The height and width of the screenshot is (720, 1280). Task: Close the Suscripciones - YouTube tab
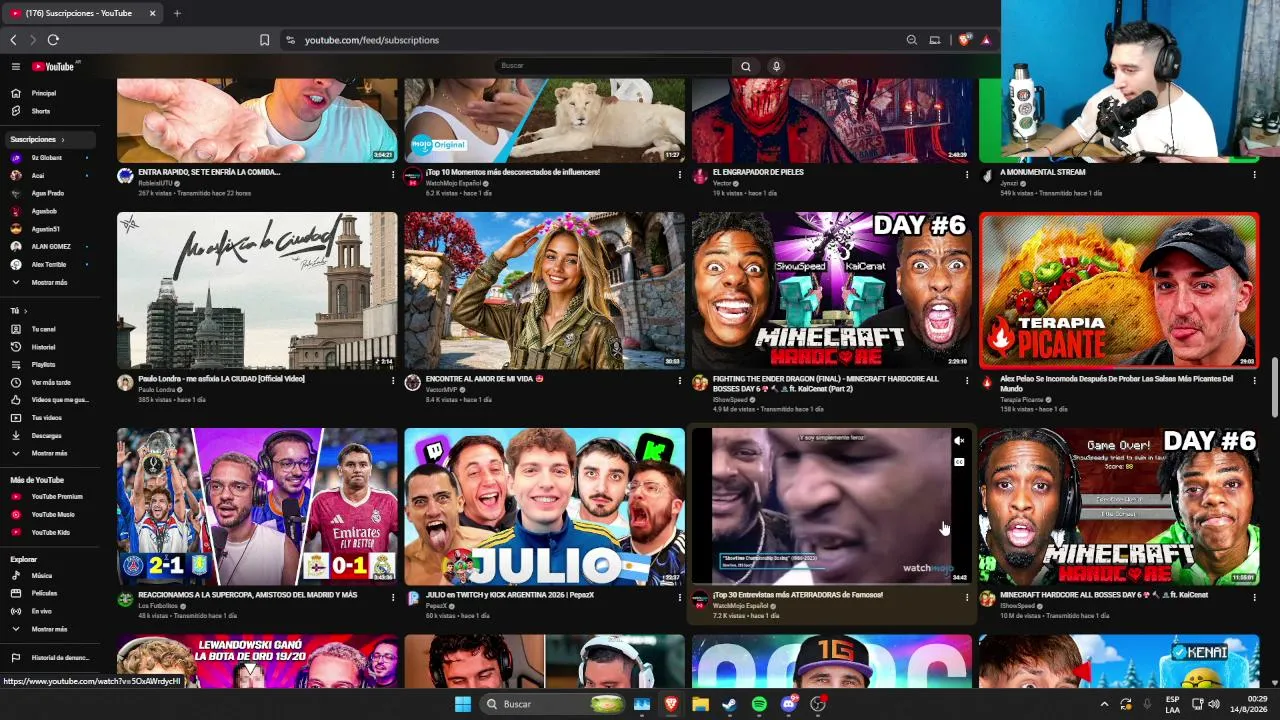pos(153,13)
